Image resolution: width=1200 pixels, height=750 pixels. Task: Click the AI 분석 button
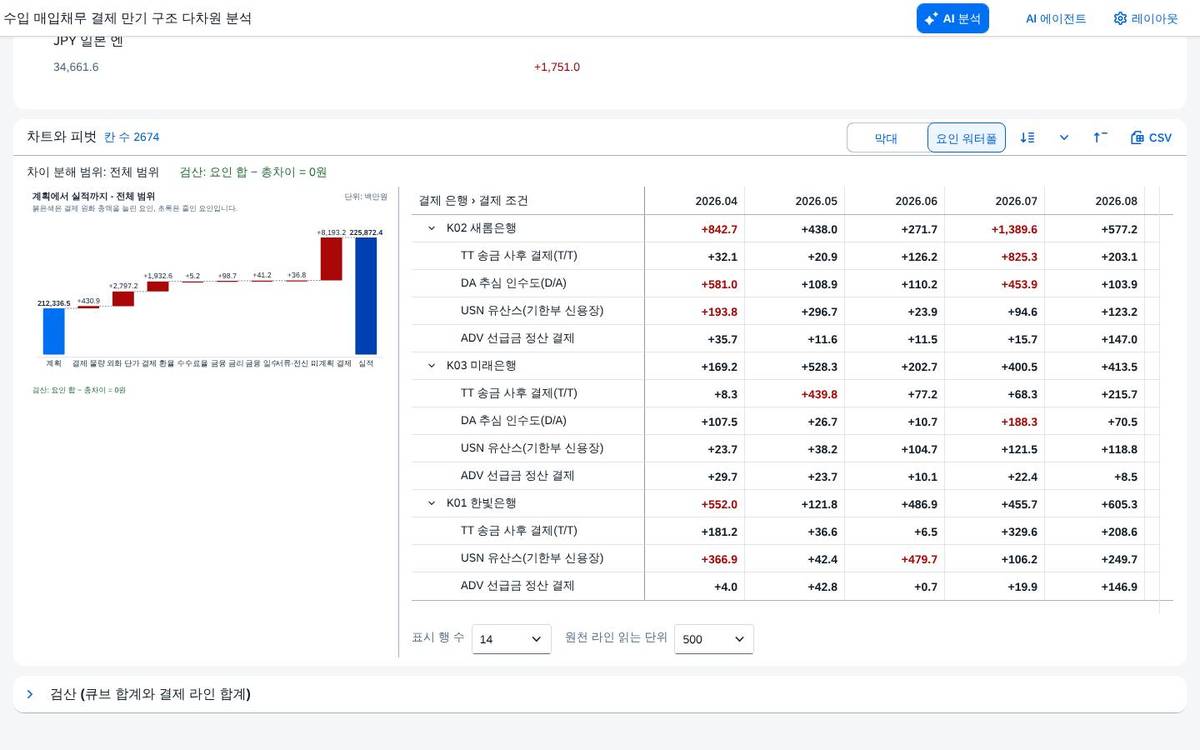(952, 18)
